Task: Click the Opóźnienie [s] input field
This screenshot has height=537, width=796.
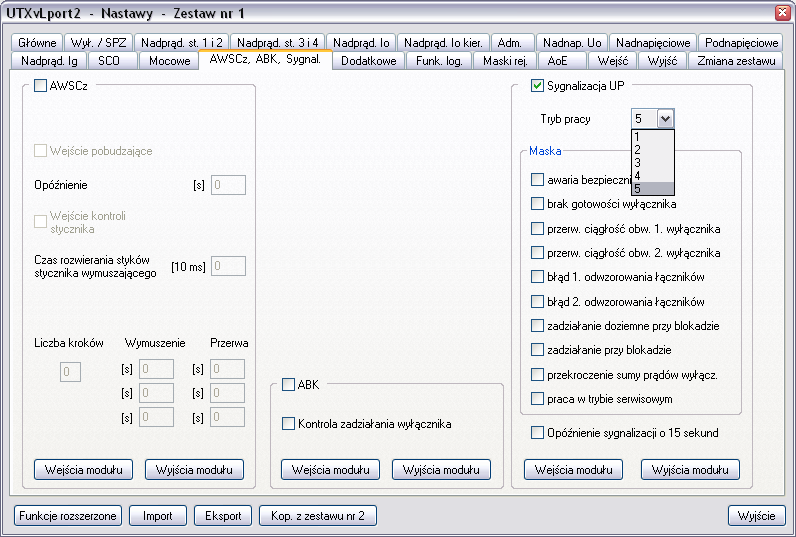Action: point(228,185)
